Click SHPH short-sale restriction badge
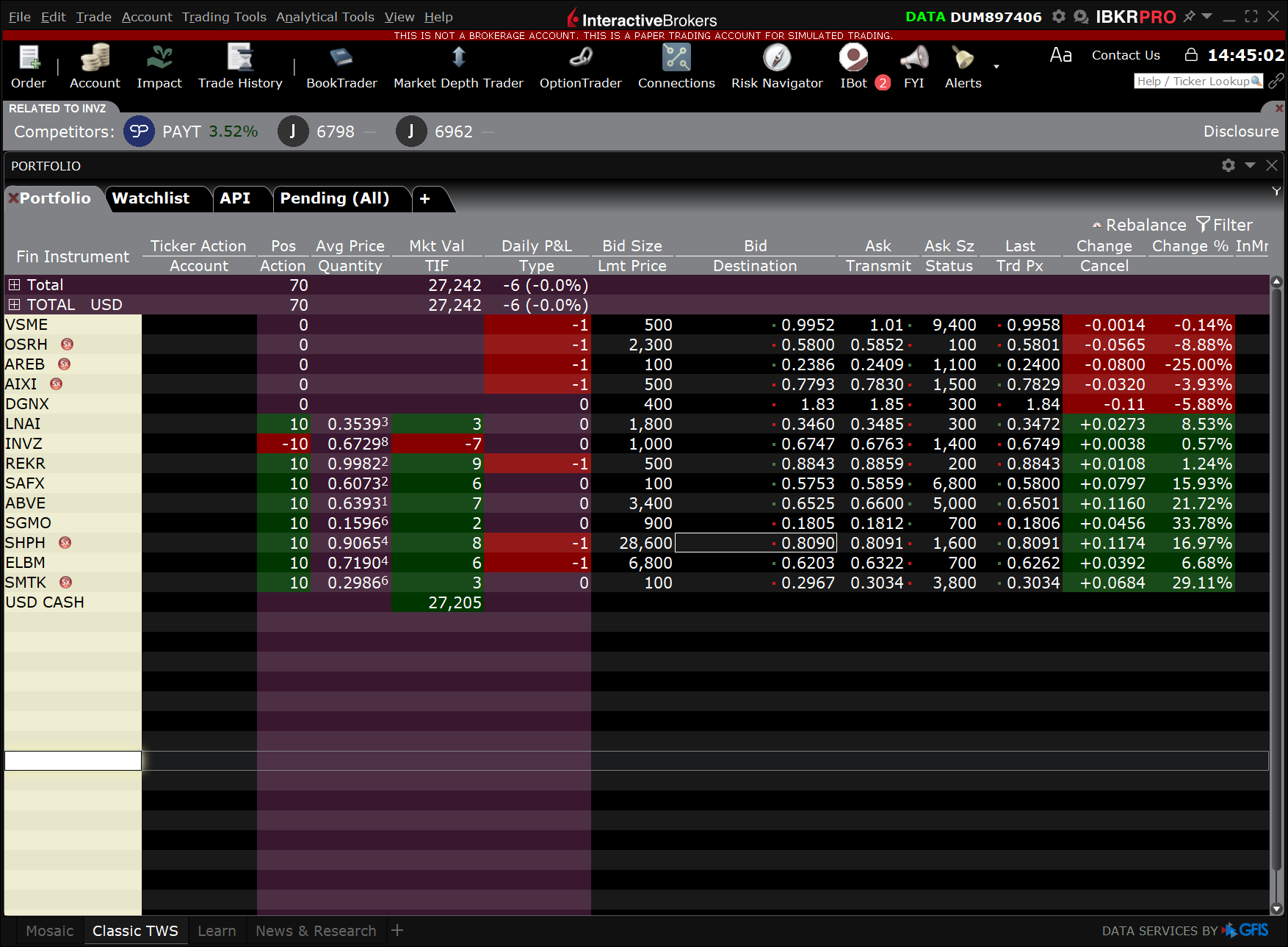1288x947 pixels. click(65, 542)
